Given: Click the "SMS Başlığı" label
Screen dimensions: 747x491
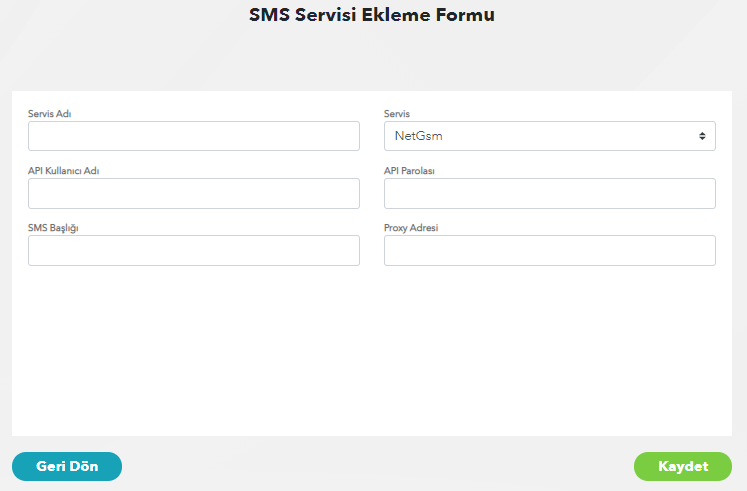Looking at the screenshot, I should coord(53,228).
